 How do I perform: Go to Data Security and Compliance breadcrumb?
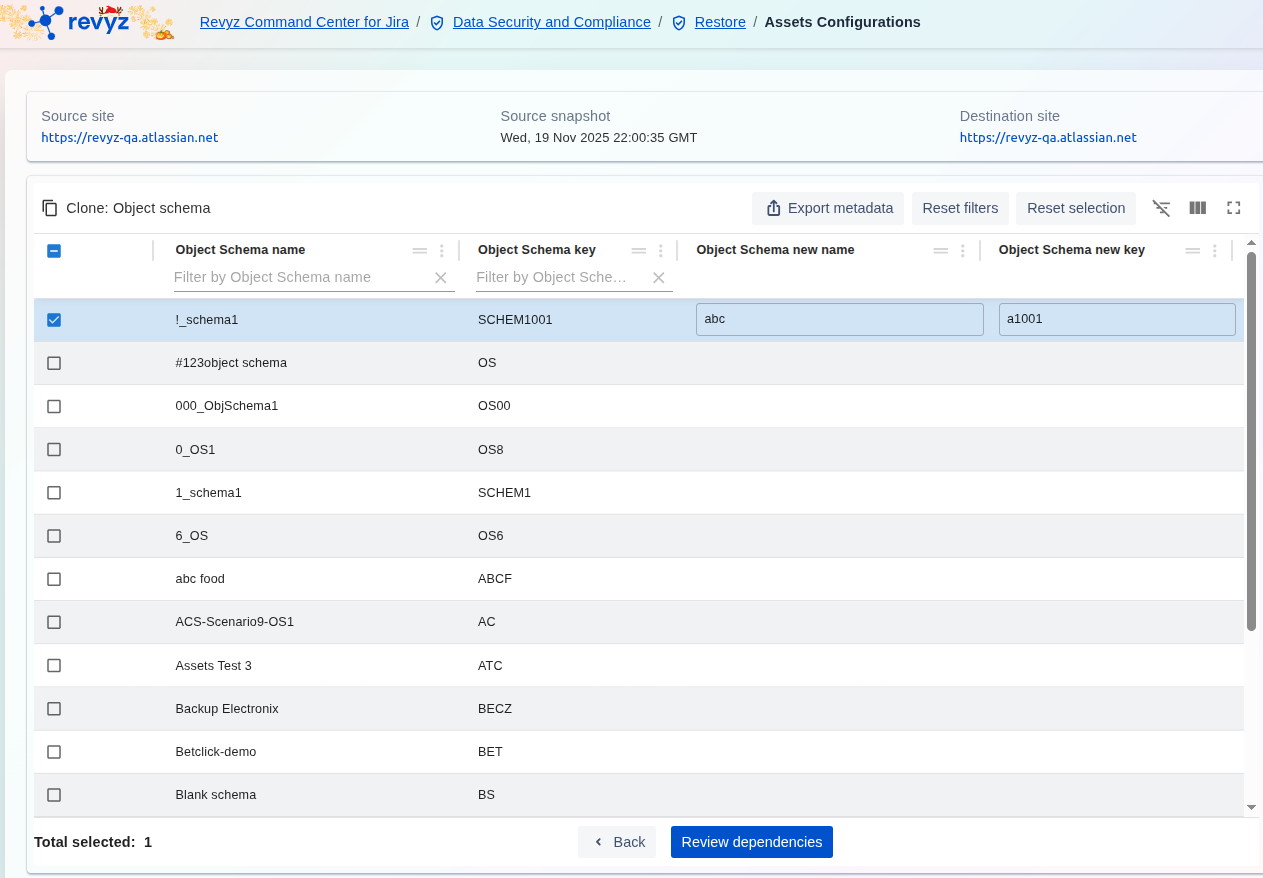[551, 22]
